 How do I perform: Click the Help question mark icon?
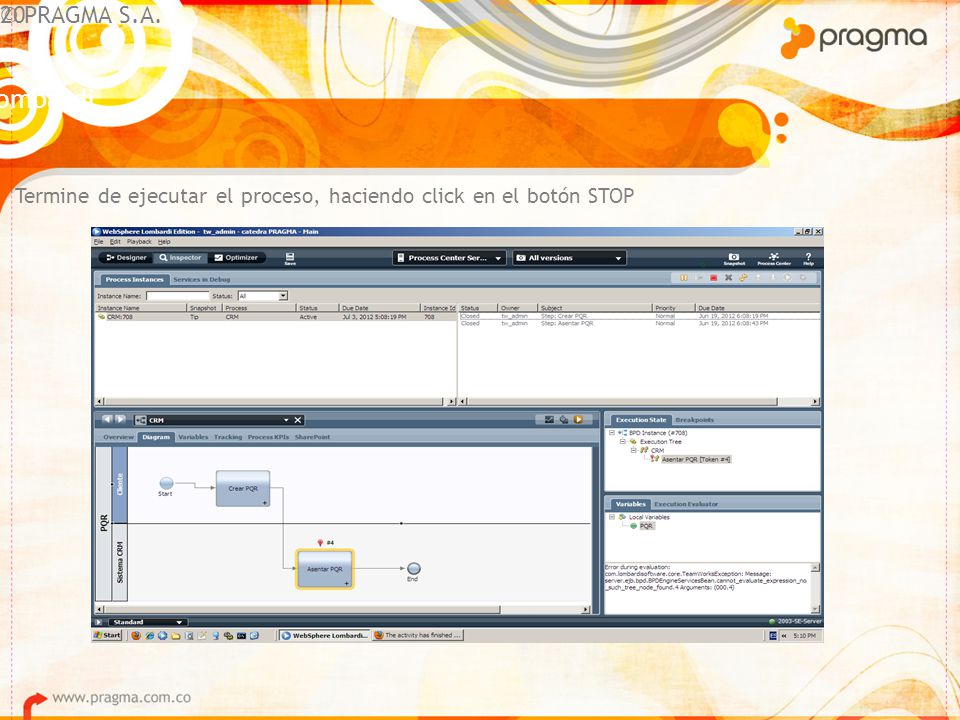tap(808, 259)
